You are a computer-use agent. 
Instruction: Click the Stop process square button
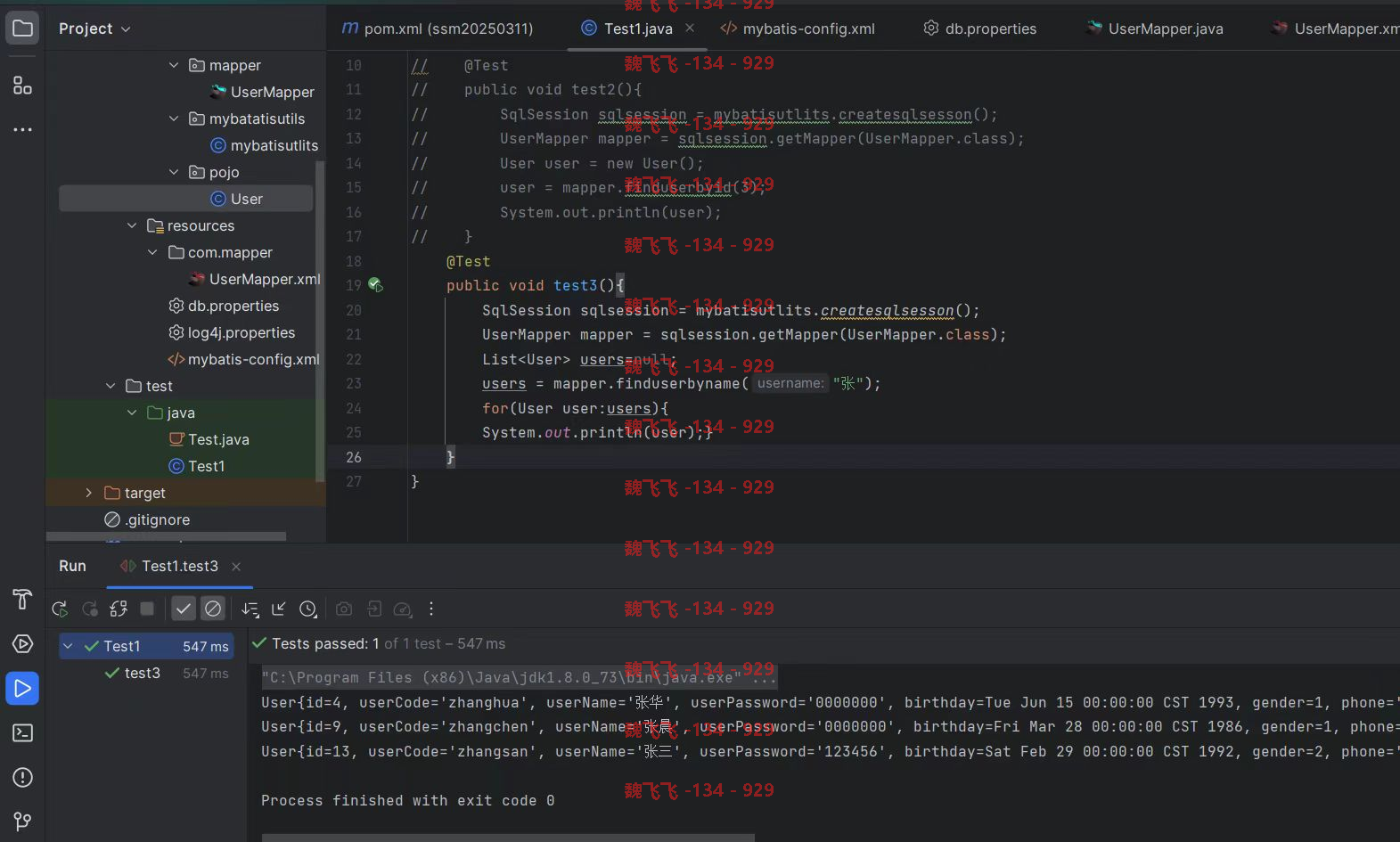pos(147,609)
